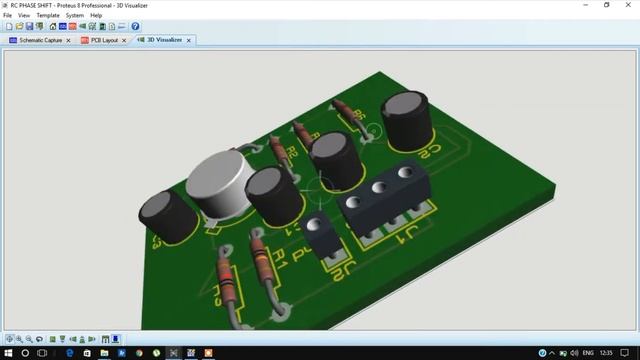Open the Design Explorer toolbar icon

102,27
